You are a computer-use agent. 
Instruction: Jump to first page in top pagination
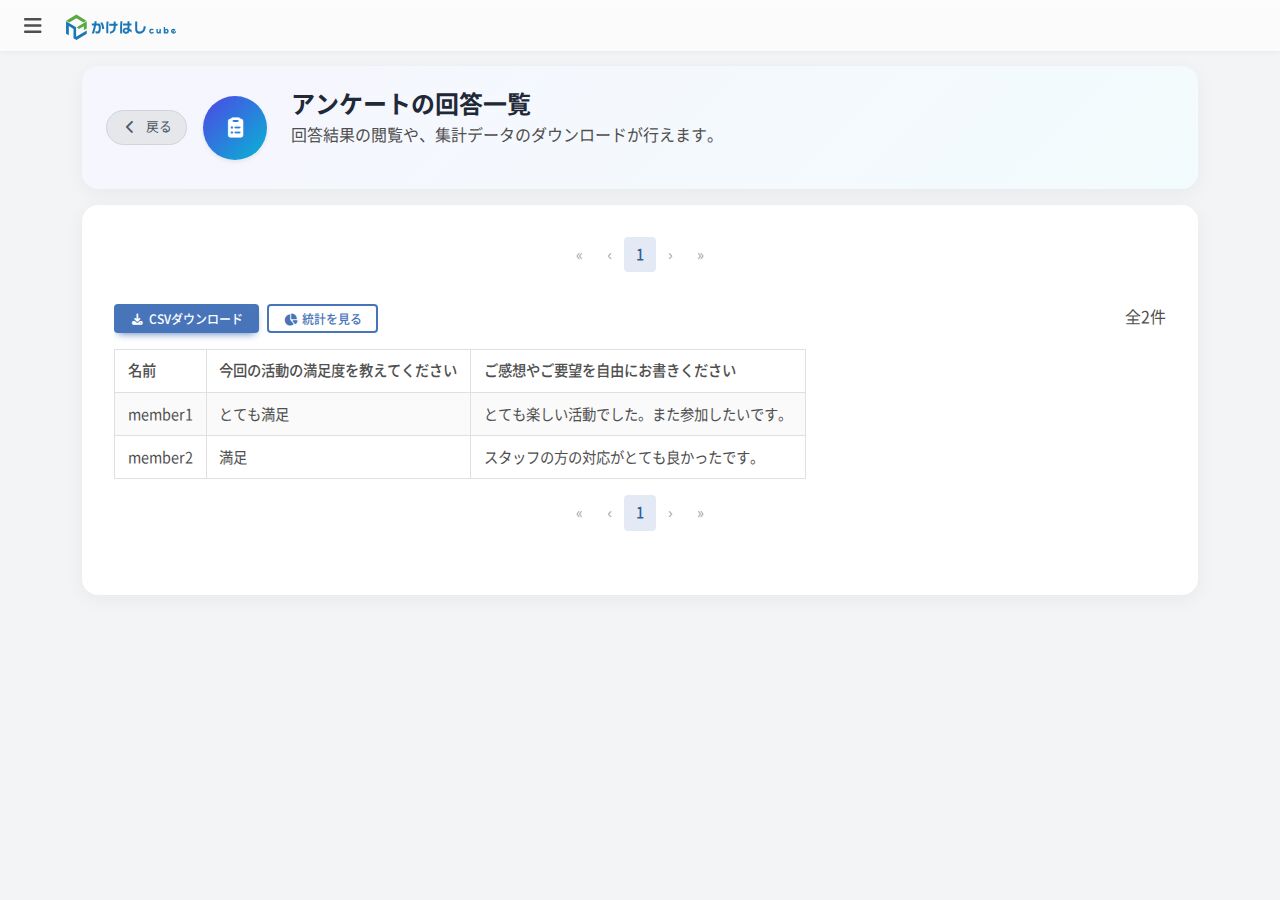pos(579,255)
